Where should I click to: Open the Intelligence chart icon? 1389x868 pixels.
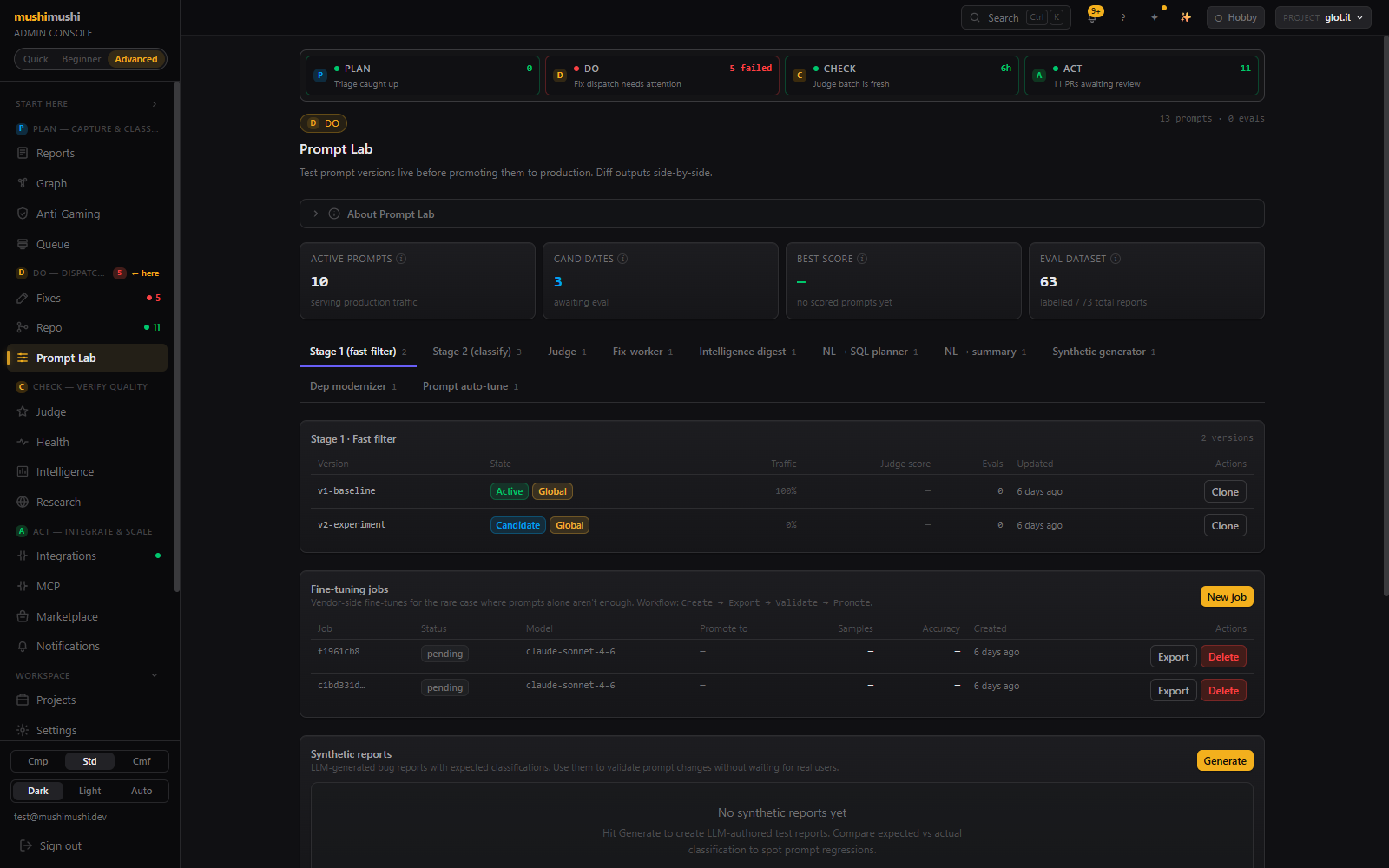23,471
